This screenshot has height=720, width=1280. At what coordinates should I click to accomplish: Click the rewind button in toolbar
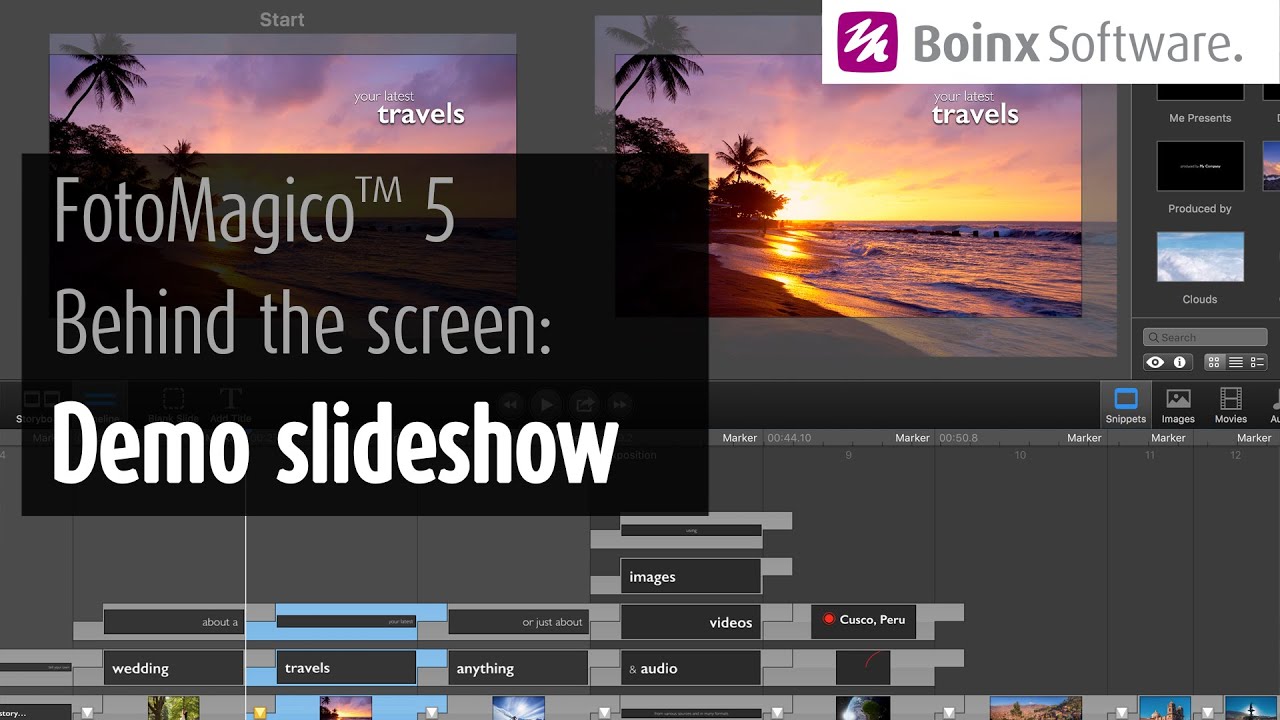pos(510,404)
